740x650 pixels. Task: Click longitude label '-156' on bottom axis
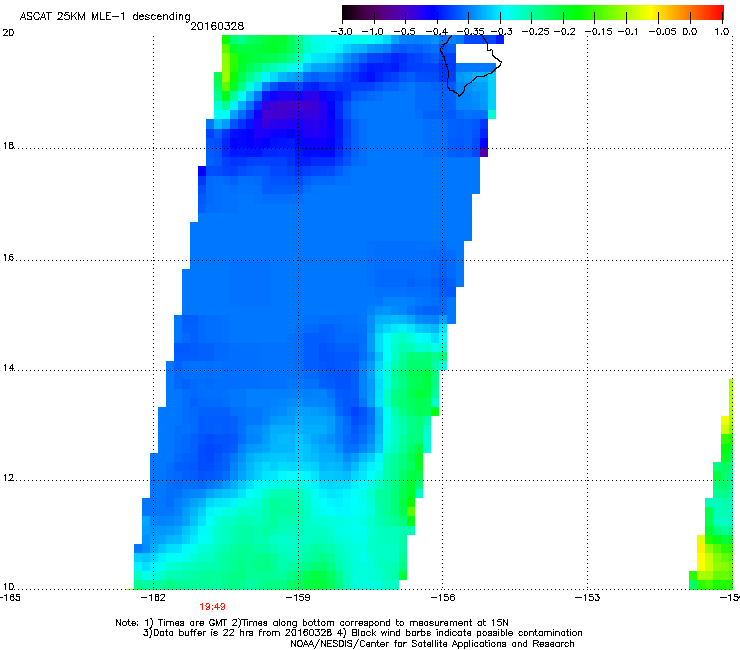pos(443,598)
